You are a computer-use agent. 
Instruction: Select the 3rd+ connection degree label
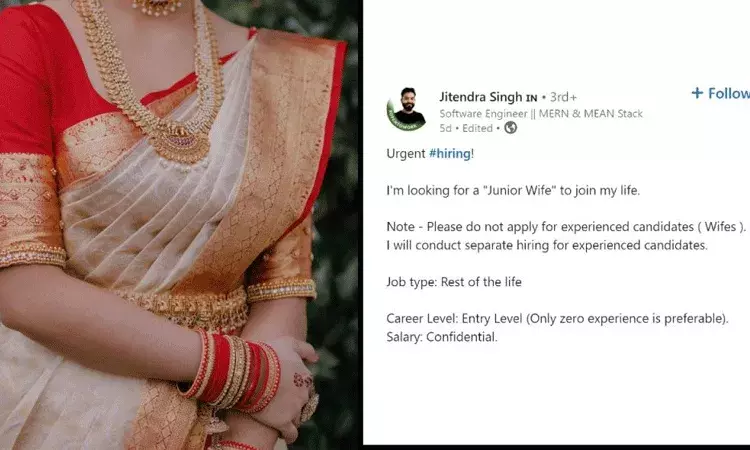[x=563, y=97]
